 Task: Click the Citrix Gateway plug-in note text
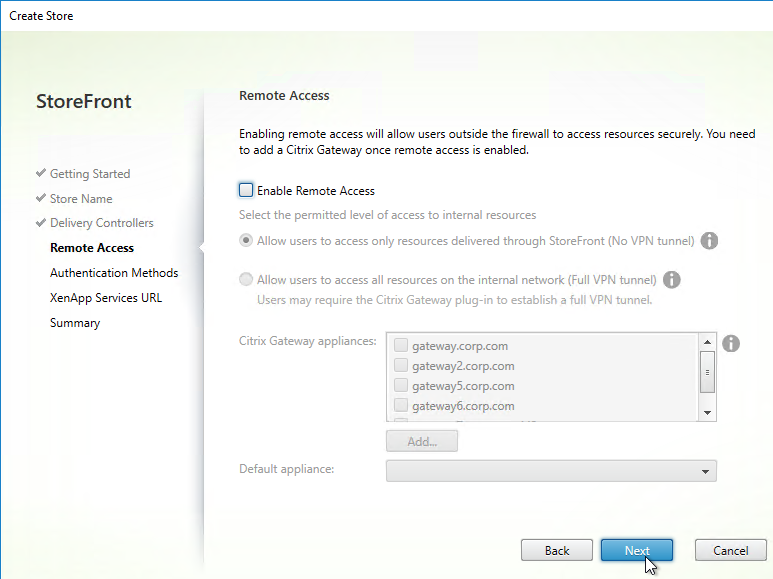[x=455, y=300]
